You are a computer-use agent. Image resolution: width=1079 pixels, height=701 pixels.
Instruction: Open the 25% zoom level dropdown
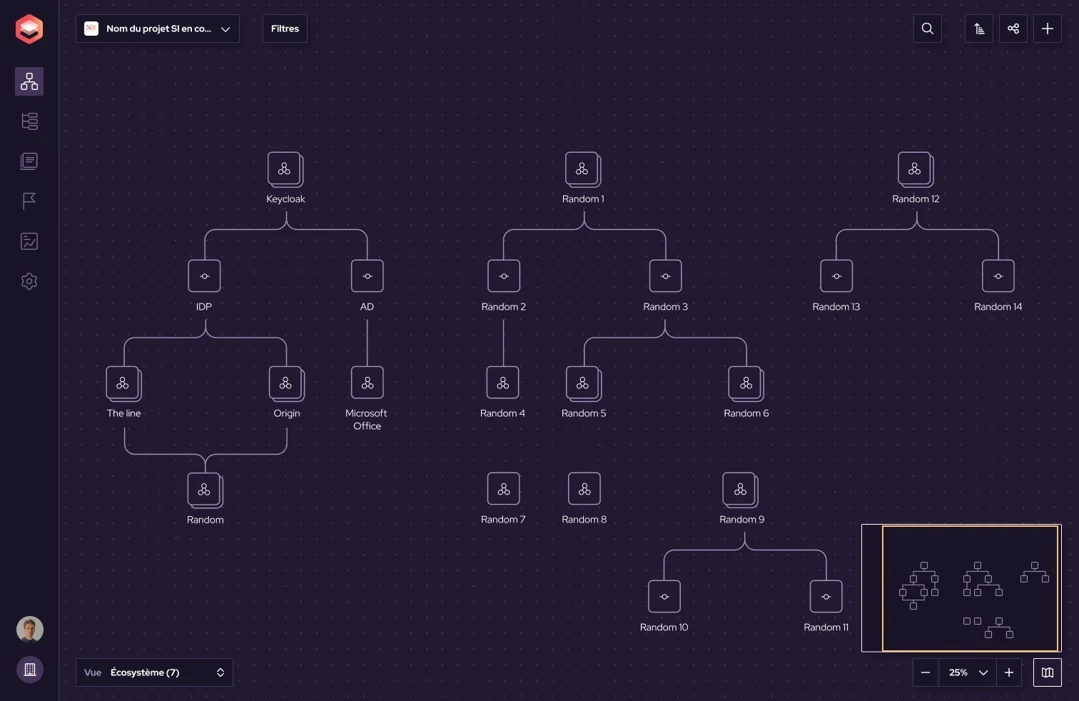(967, 672)
